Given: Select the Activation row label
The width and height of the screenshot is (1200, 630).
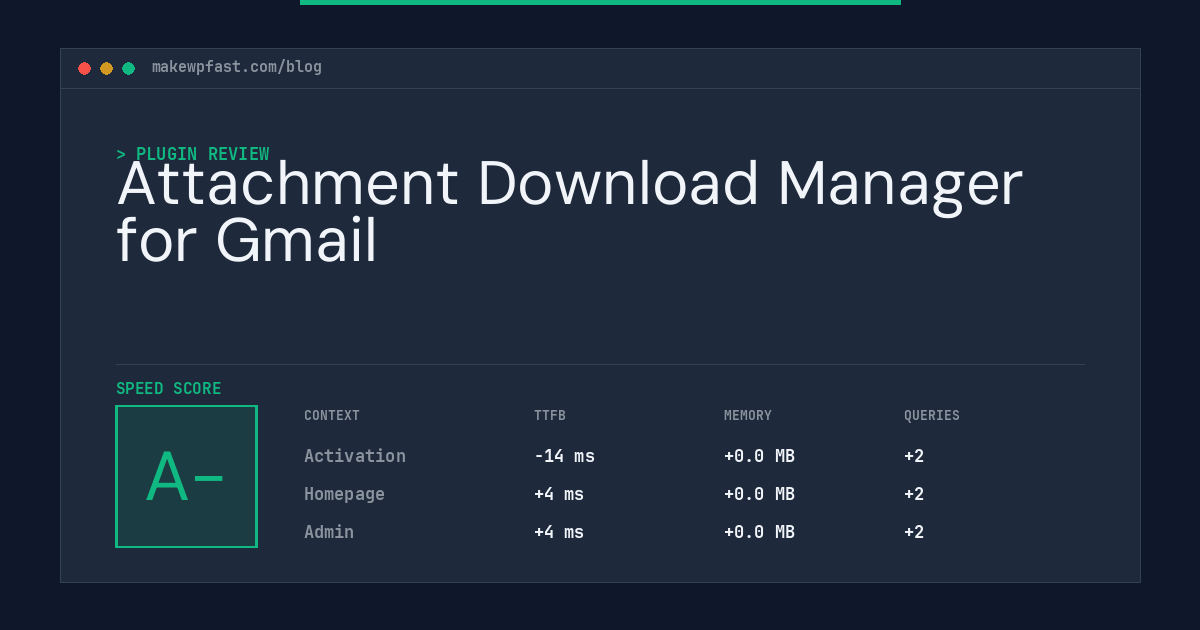Looking at the screenshot, I should 355,456.
